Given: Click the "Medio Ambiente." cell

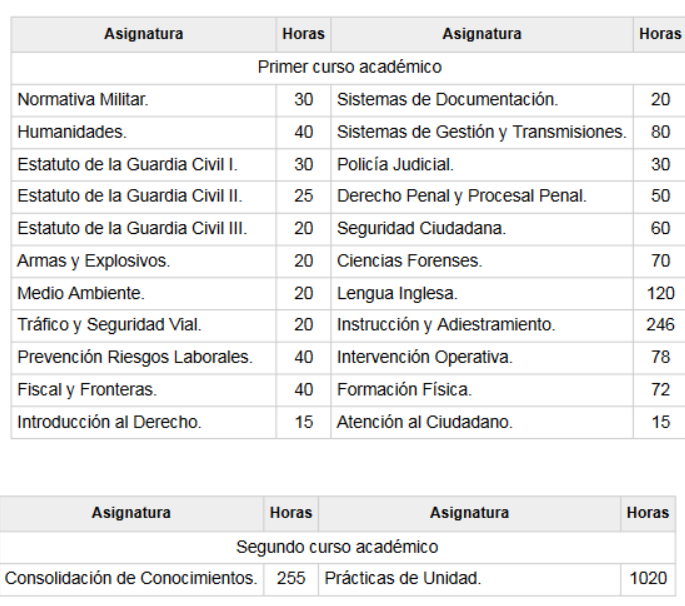Looking at the screenshot, I should coord(81,293).
